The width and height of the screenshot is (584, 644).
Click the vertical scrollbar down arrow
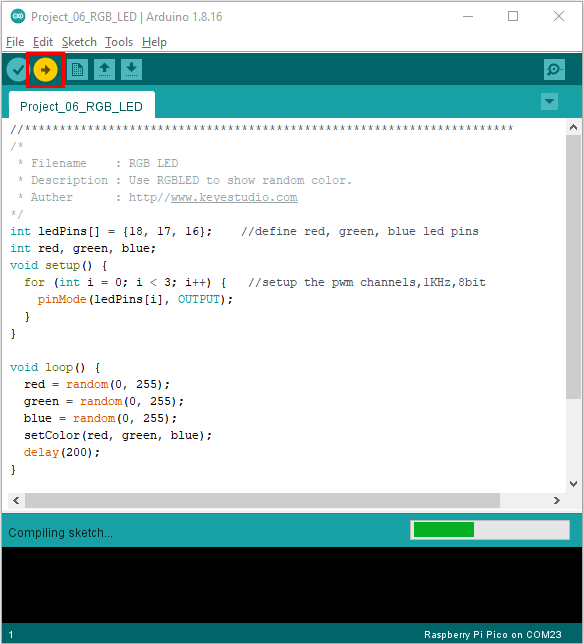573,484
